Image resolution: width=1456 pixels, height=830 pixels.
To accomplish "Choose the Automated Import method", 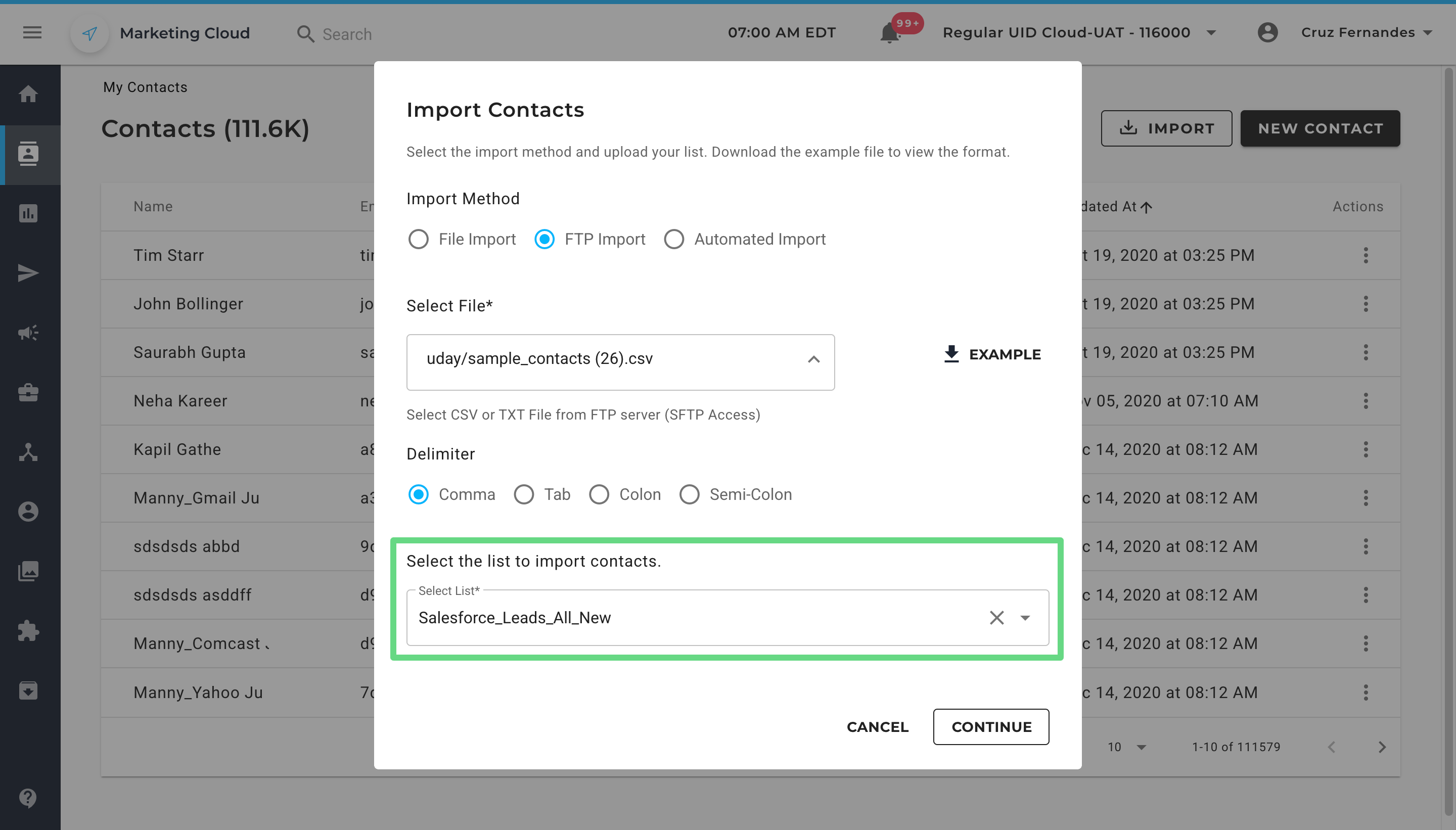I will [674, 239].
